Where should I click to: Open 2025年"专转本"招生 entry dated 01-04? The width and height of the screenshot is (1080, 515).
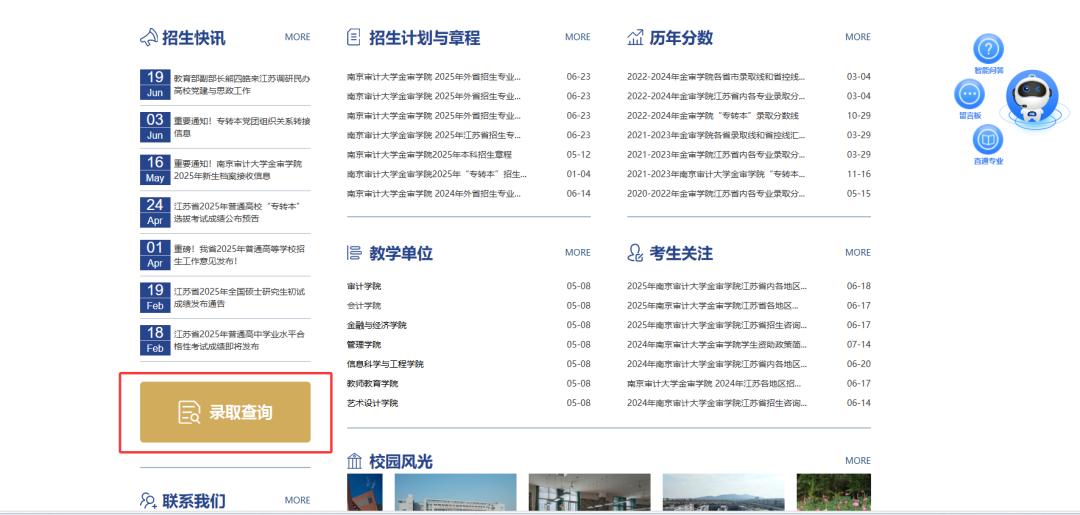(x=437, y=174)
